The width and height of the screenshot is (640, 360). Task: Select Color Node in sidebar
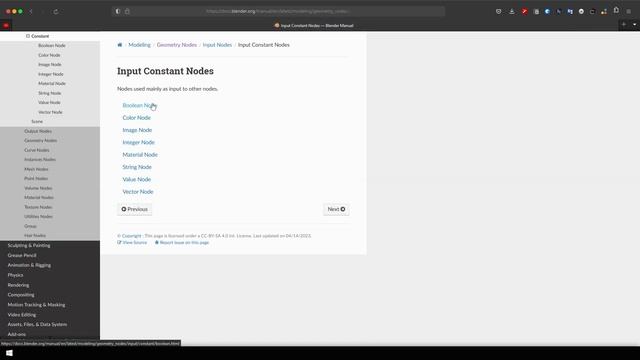pyautogui.click(x=49, y=55)
